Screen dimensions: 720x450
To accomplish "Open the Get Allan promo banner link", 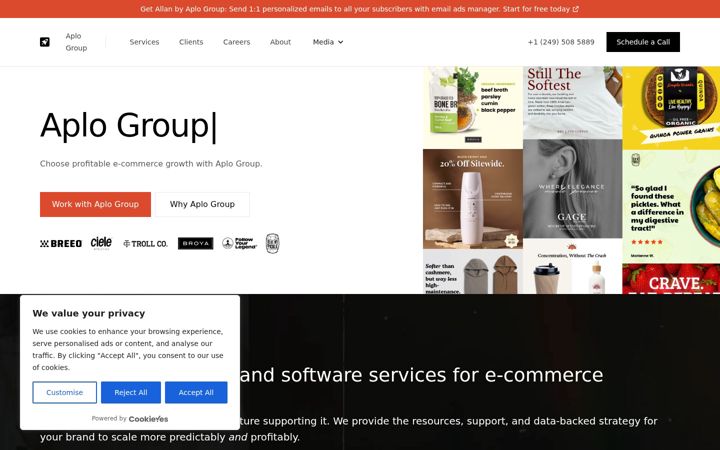I will [x=360, y=9].
